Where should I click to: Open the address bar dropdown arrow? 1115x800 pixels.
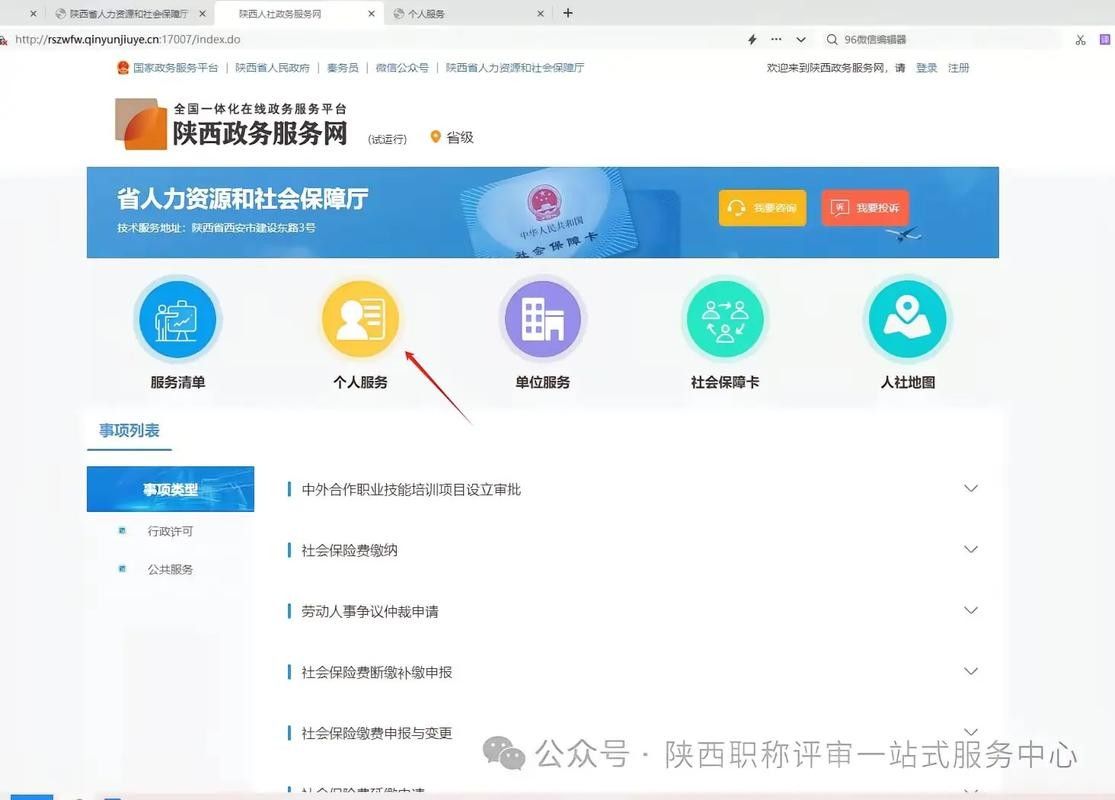coord(801,39)
